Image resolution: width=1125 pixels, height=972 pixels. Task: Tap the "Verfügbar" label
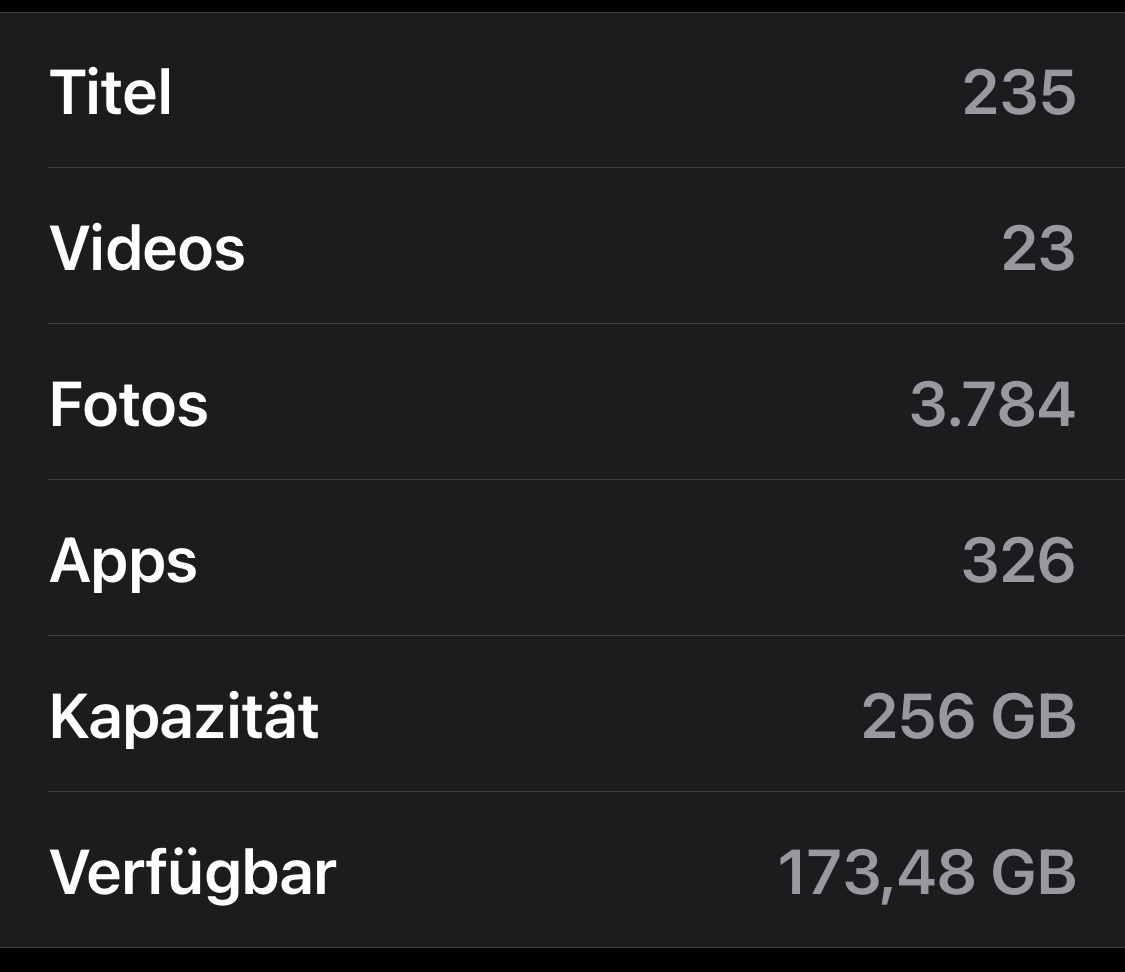pyautogui.click(x=192, y=873)
